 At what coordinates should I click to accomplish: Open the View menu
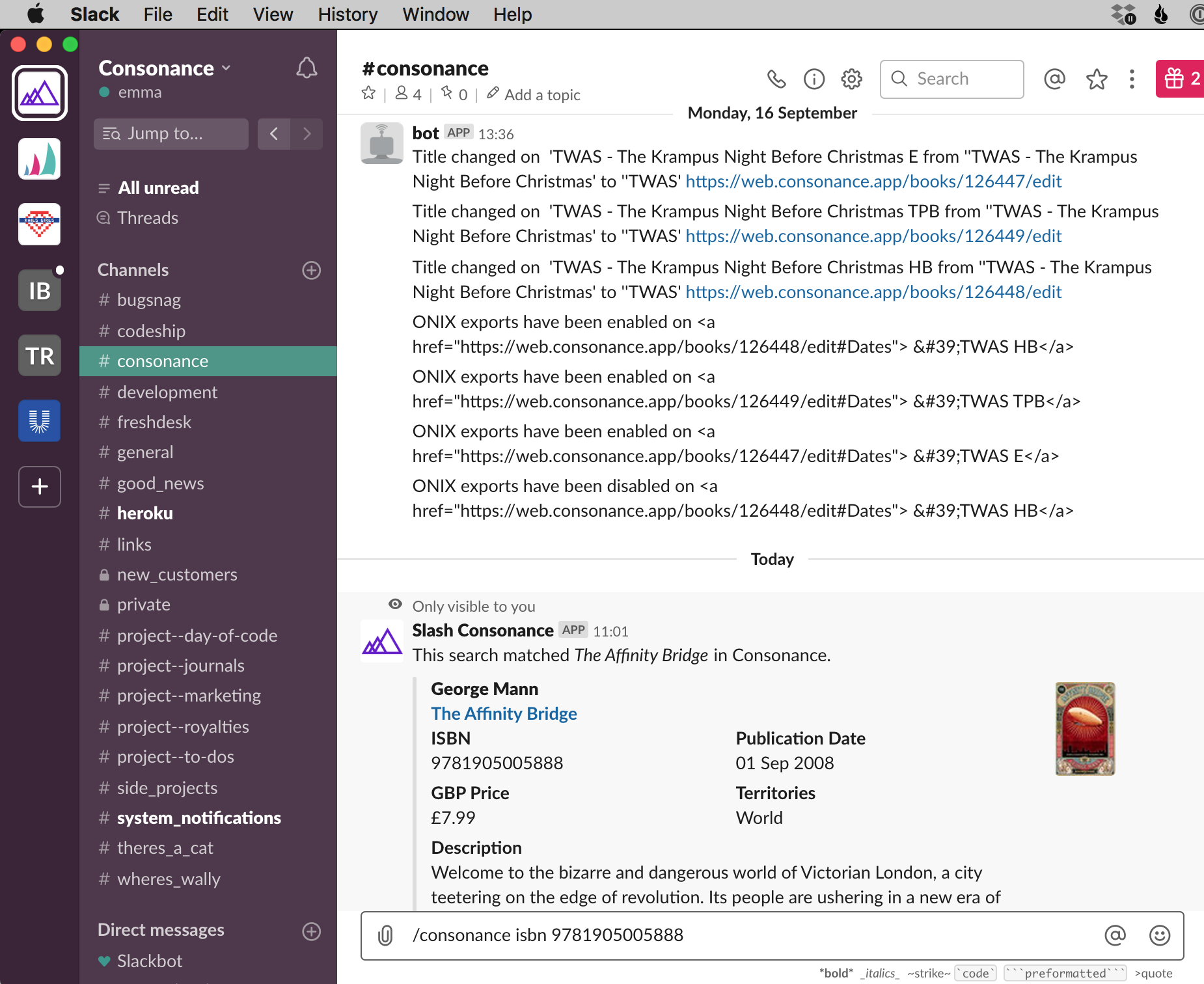point(273,14)
